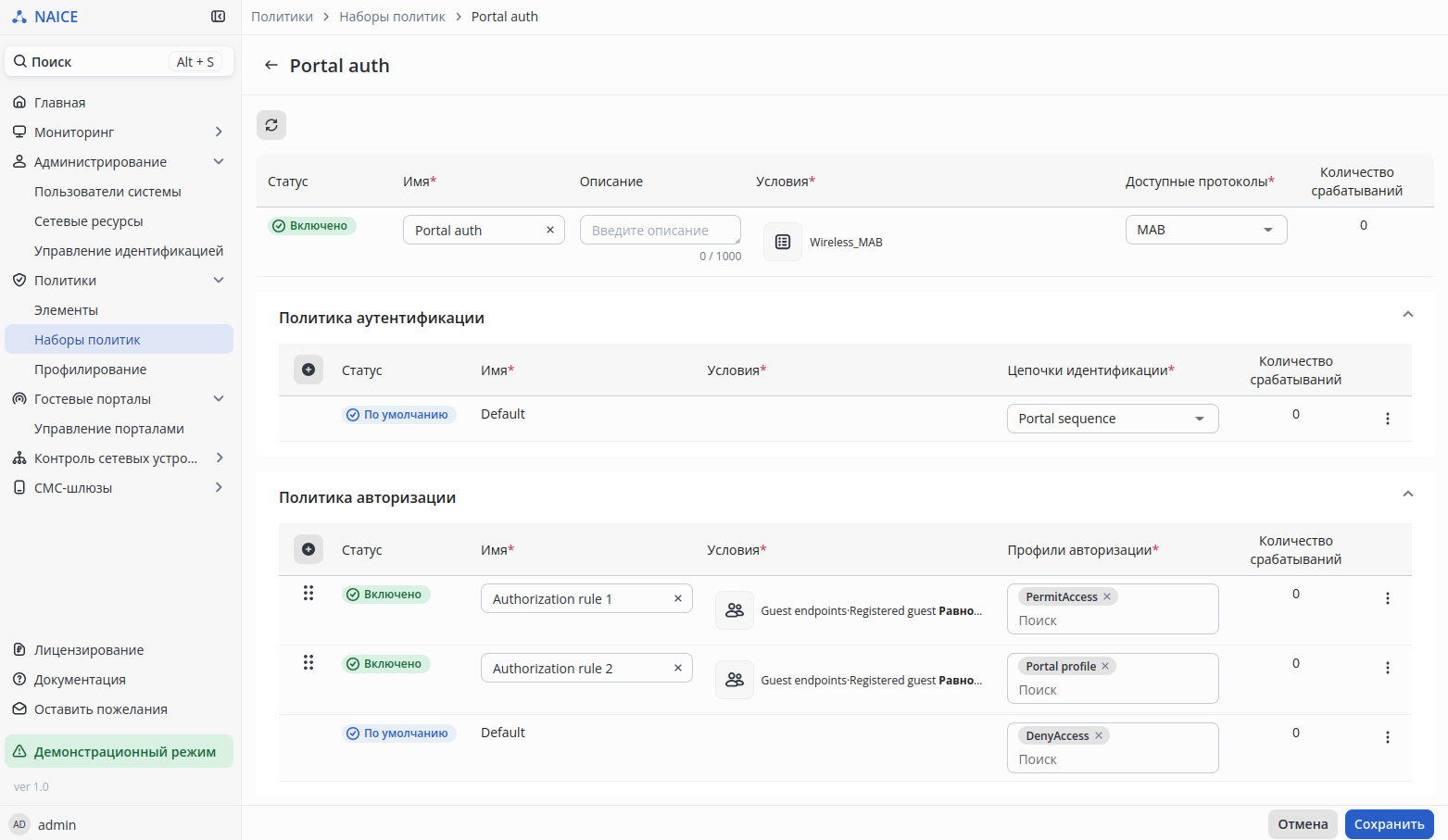Click the refresh icon above the table
Screen dimensions: 1448x840
271,125
